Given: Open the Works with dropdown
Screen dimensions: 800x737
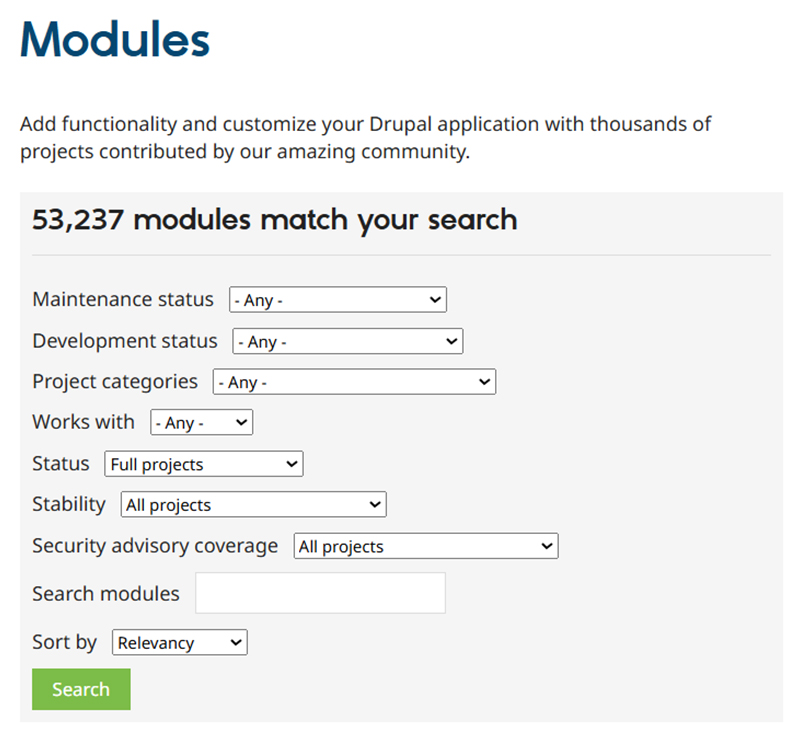Looking at the screenshot, I should [x=201, y=422].
